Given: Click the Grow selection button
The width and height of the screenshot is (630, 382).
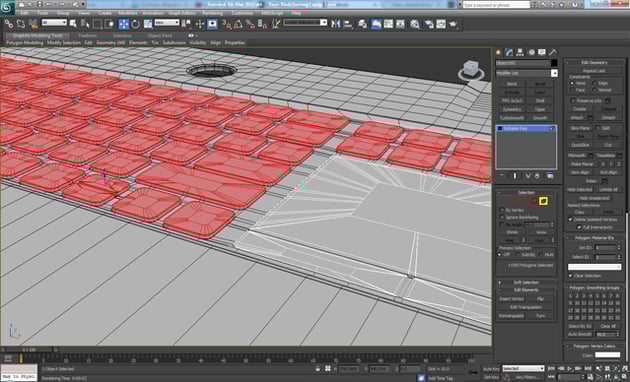Looking at the screenshot, I should pyautogui.click(x=541, y=232).
